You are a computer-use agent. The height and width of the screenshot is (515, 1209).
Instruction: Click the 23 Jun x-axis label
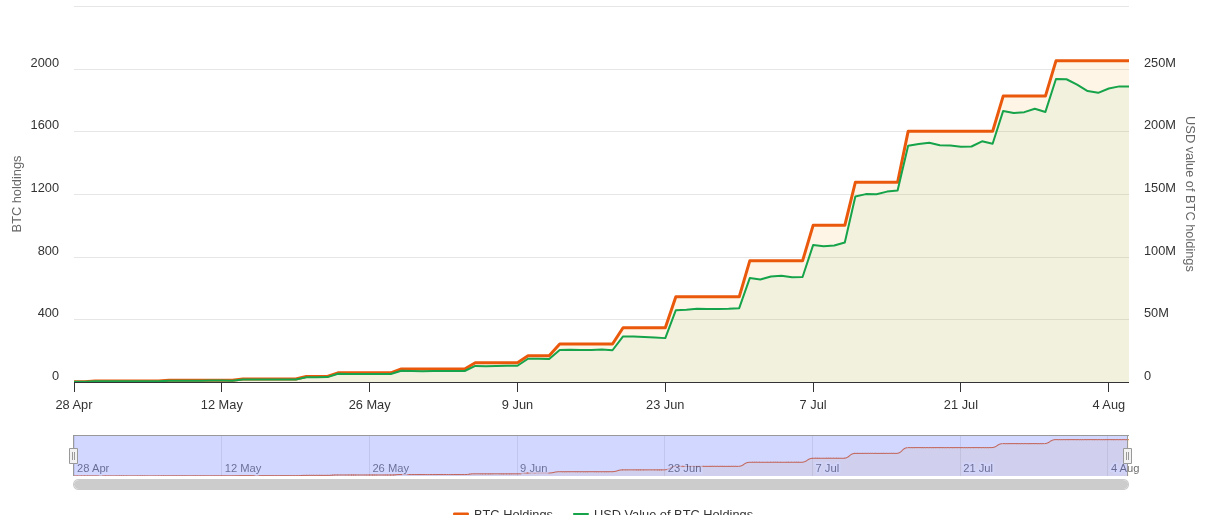tap(665, 405)
